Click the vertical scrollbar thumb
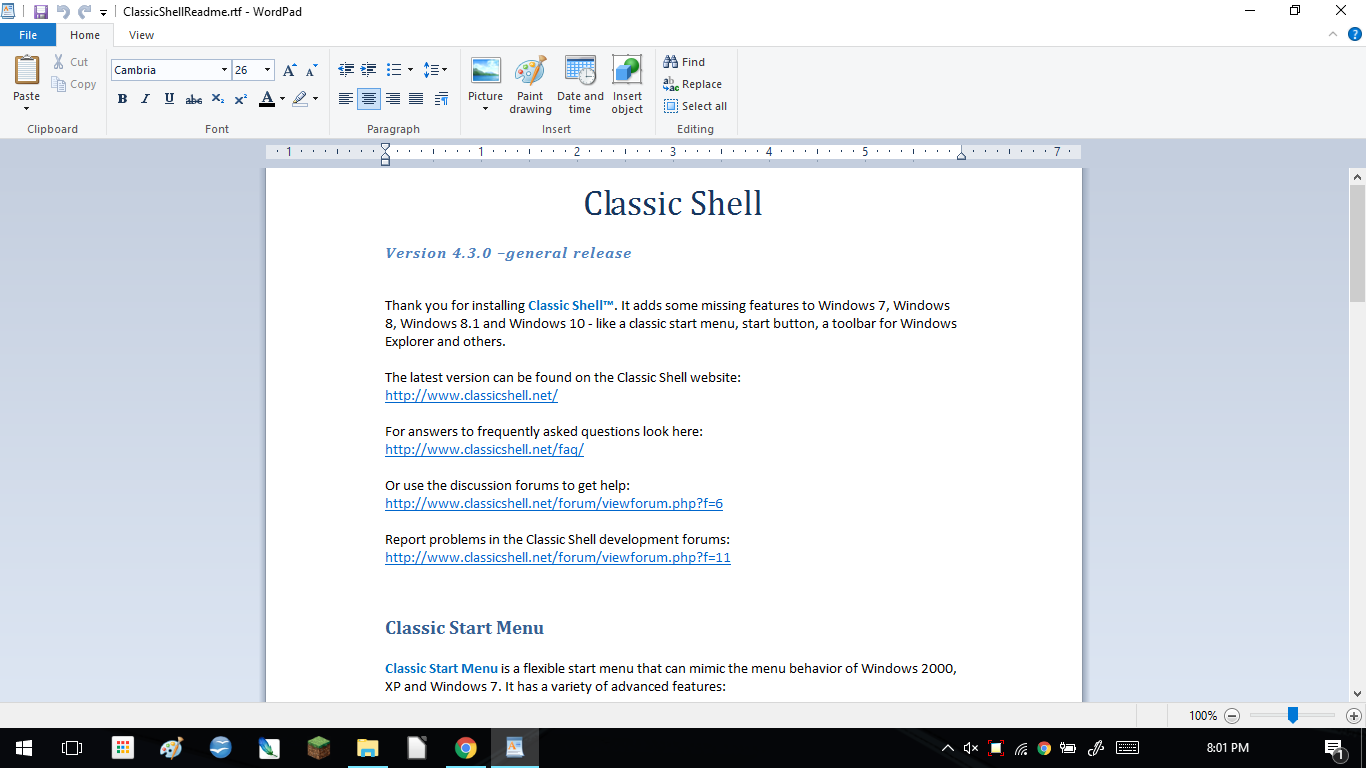The image size is (1366, 768). point(1357,243)
